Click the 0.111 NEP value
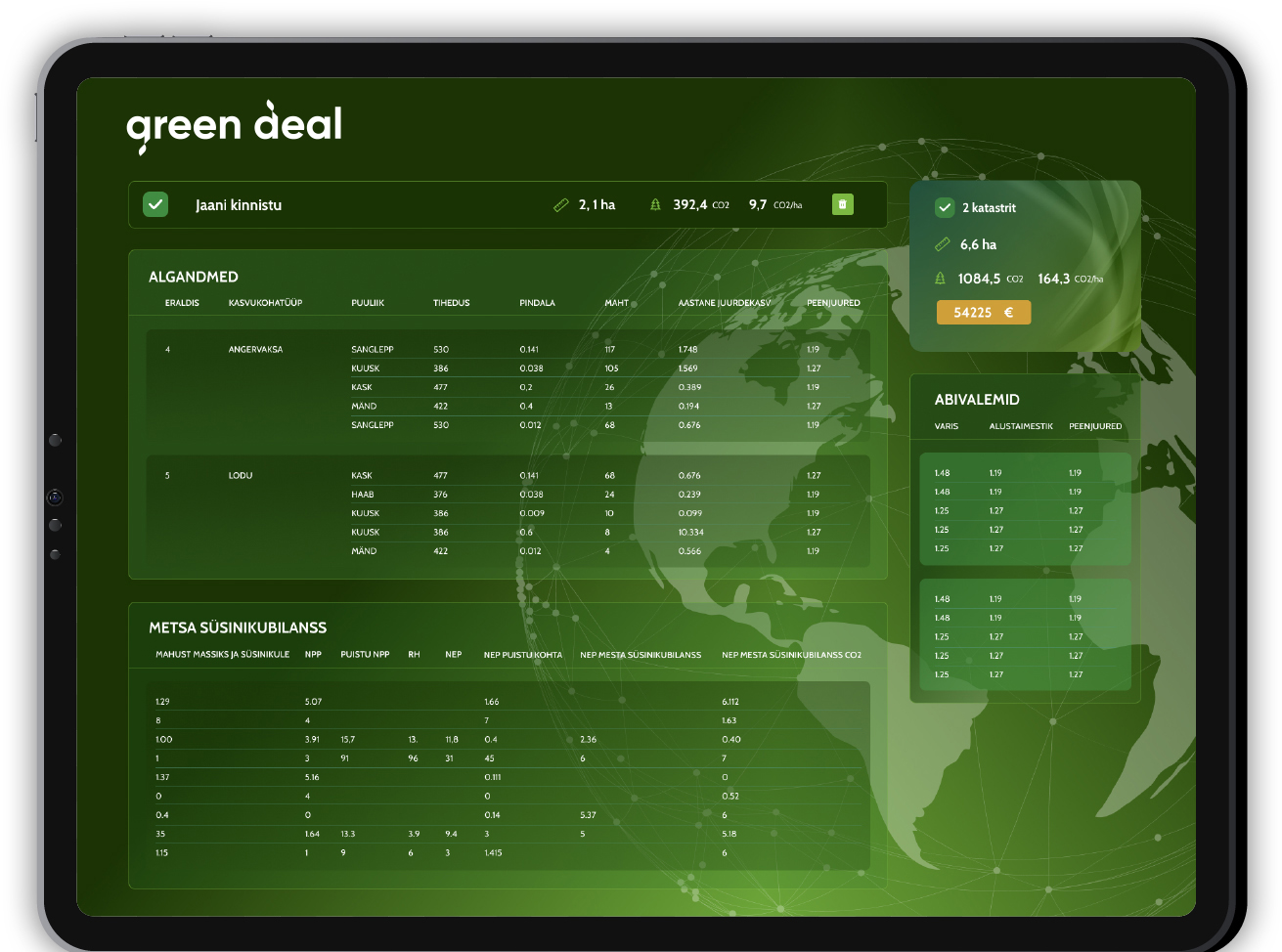This screenshot has width=1282, height=952. point(493,777)
